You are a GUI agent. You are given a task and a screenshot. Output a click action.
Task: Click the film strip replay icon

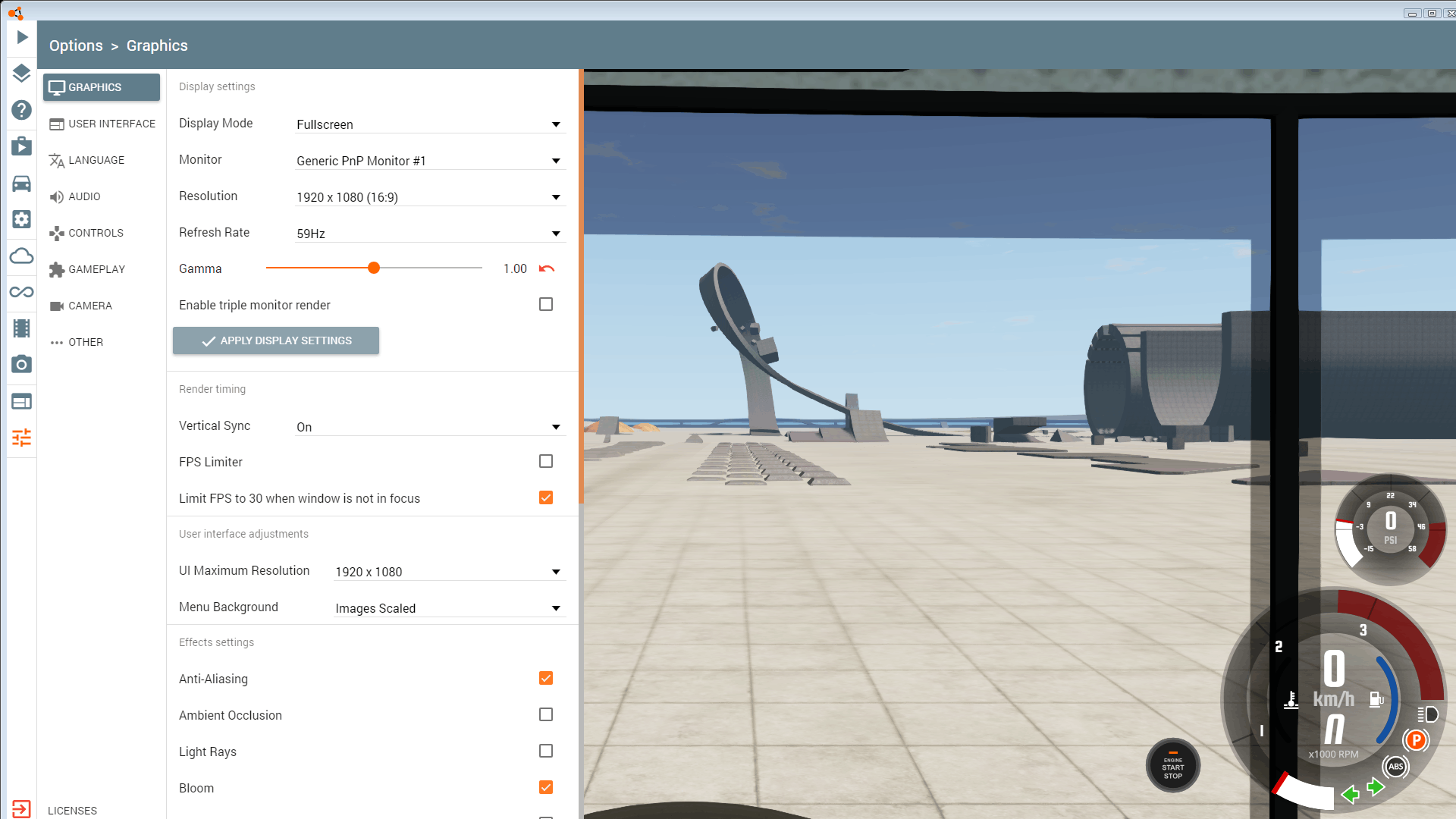click(x=21, y=328)
